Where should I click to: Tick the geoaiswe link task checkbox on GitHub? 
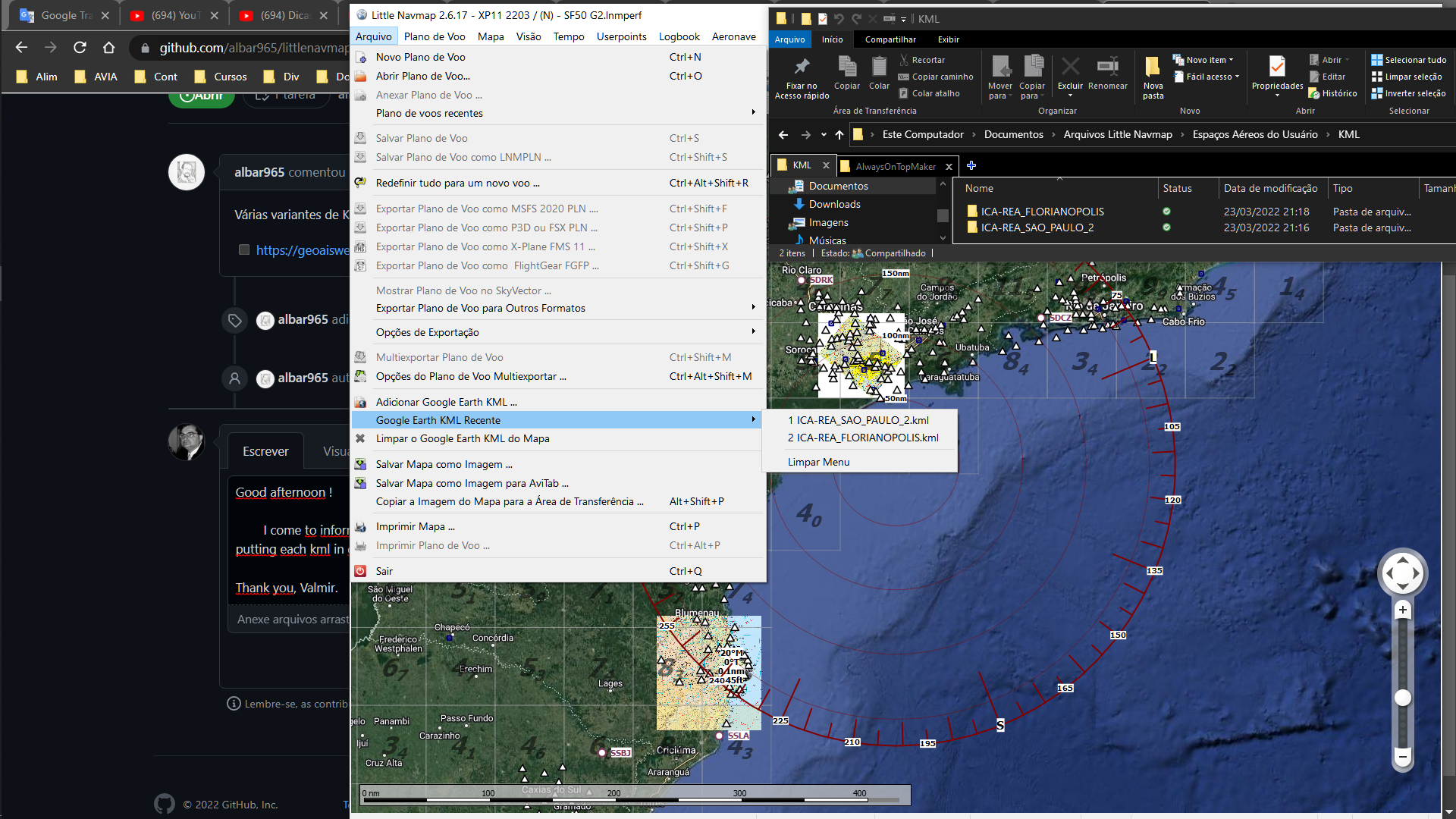[244, 249]
